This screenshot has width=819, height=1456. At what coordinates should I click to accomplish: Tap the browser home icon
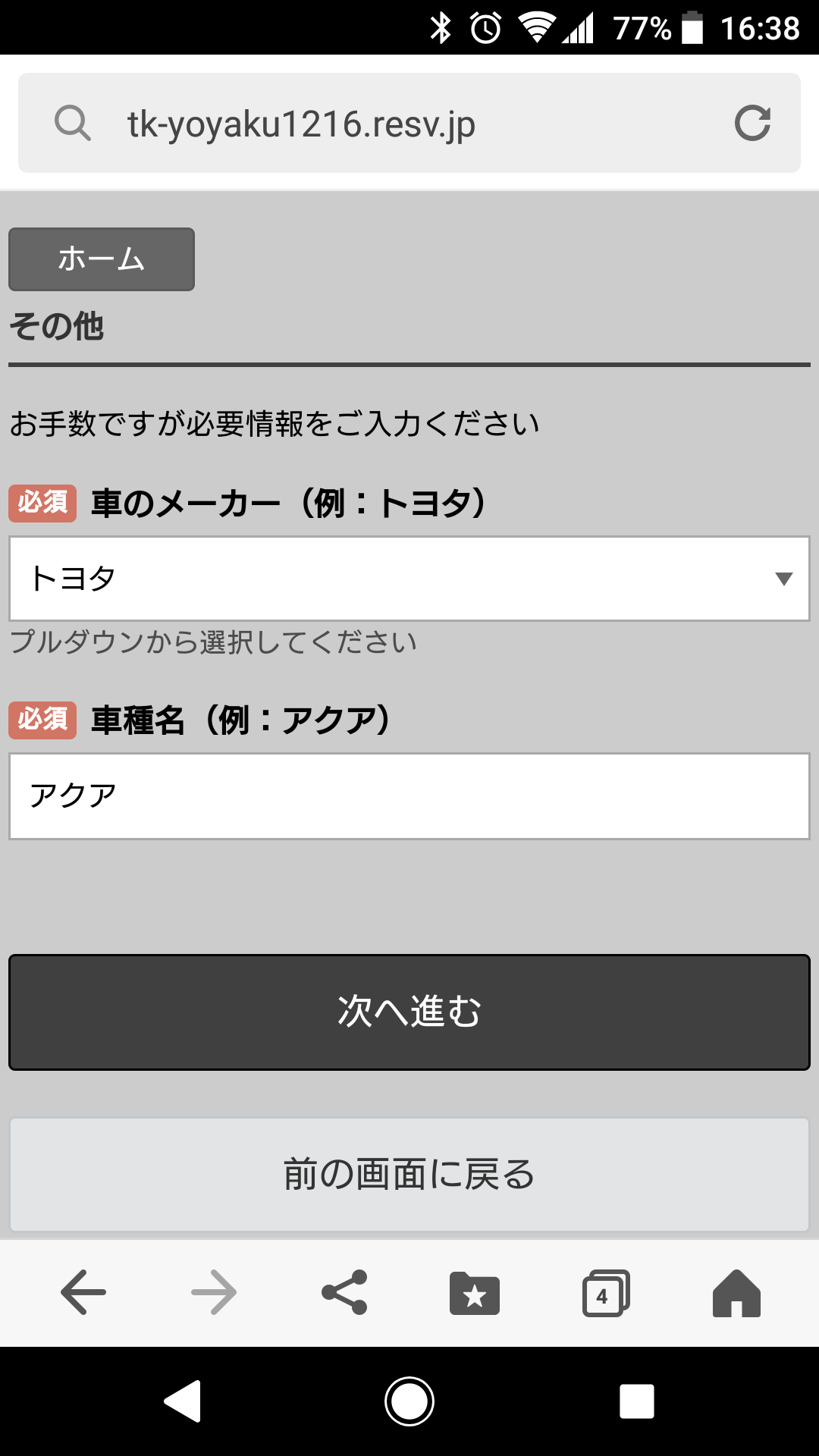coord(736,1292)
